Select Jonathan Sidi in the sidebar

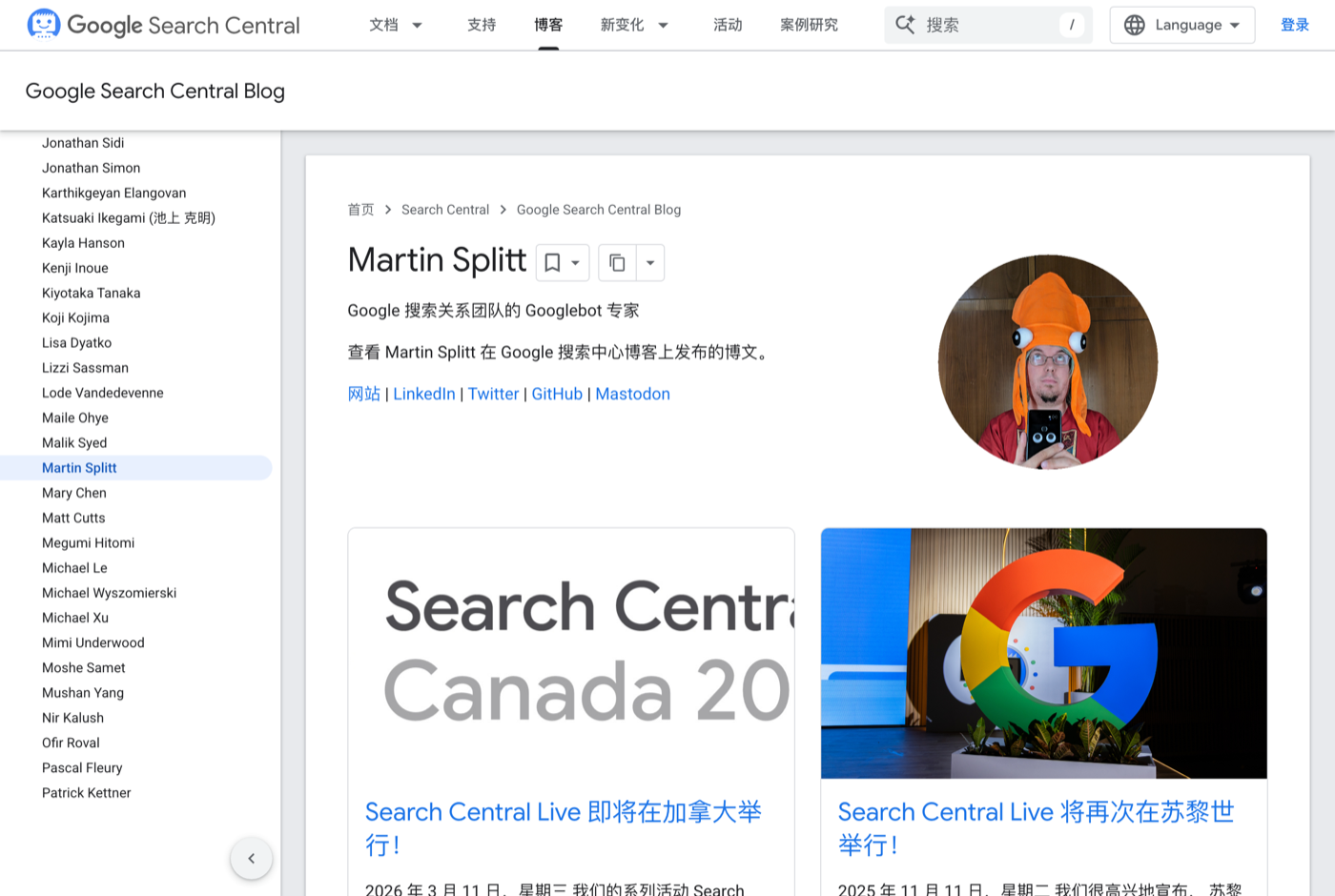coord(83,143)
